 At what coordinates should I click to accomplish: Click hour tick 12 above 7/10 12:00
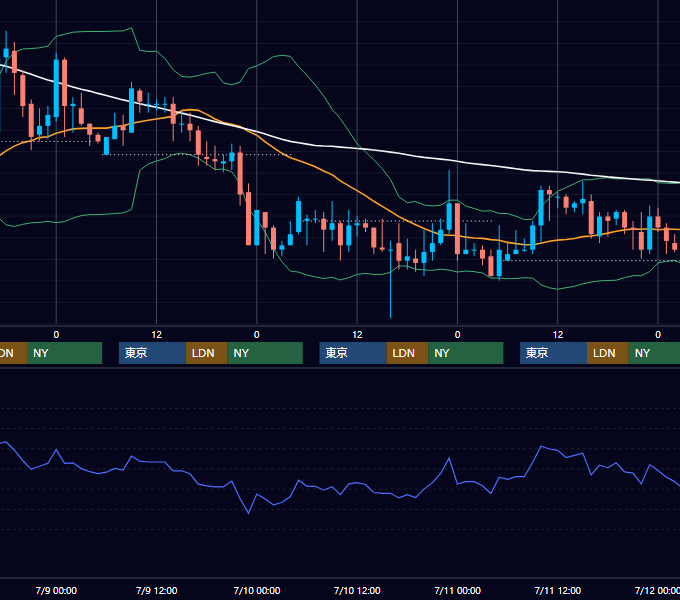pyautogui.click(x=357, y=335)
